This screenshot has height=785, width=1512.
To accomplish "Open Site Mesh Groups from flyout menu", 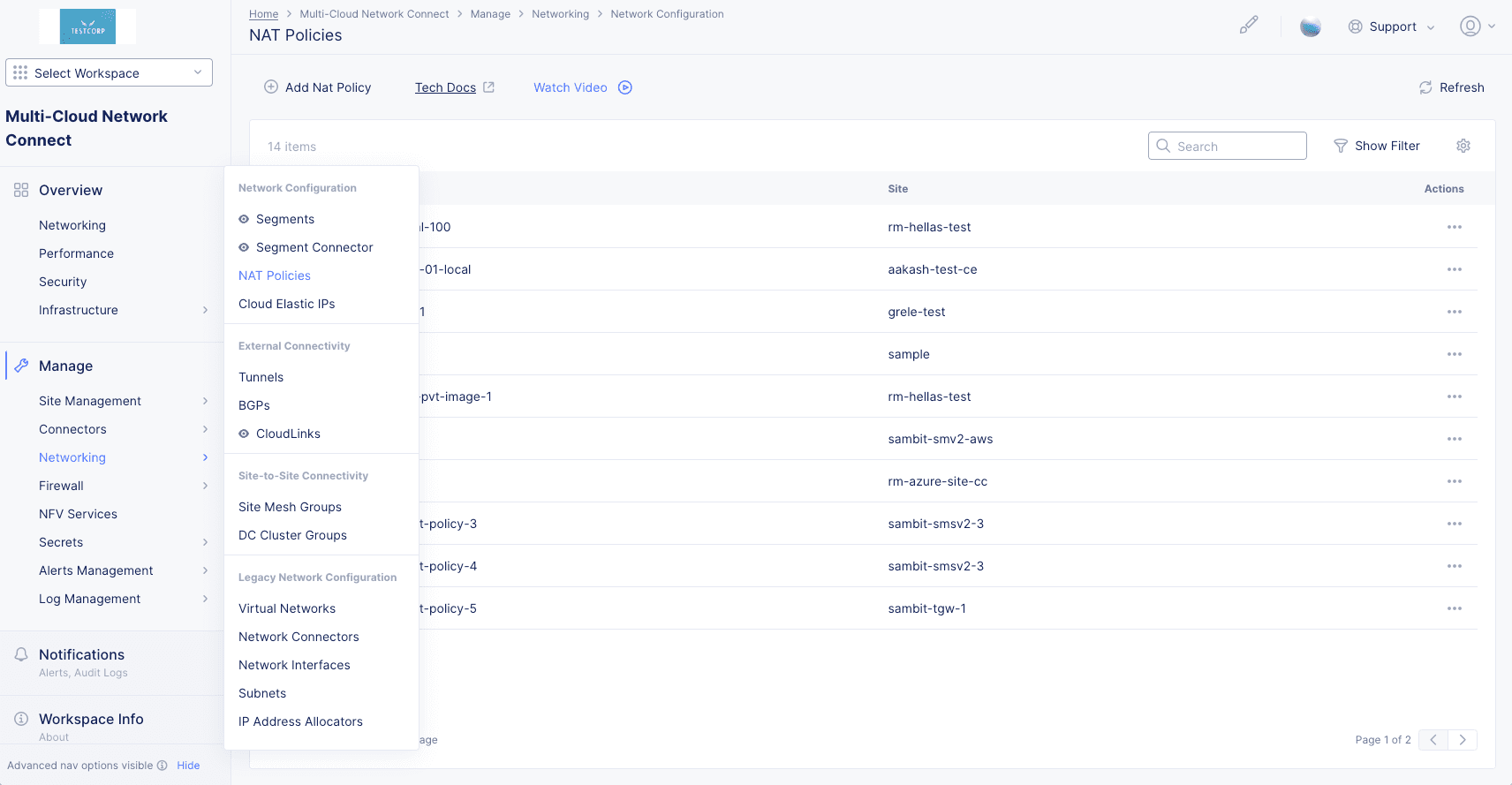I will click(x=290, y=507).
